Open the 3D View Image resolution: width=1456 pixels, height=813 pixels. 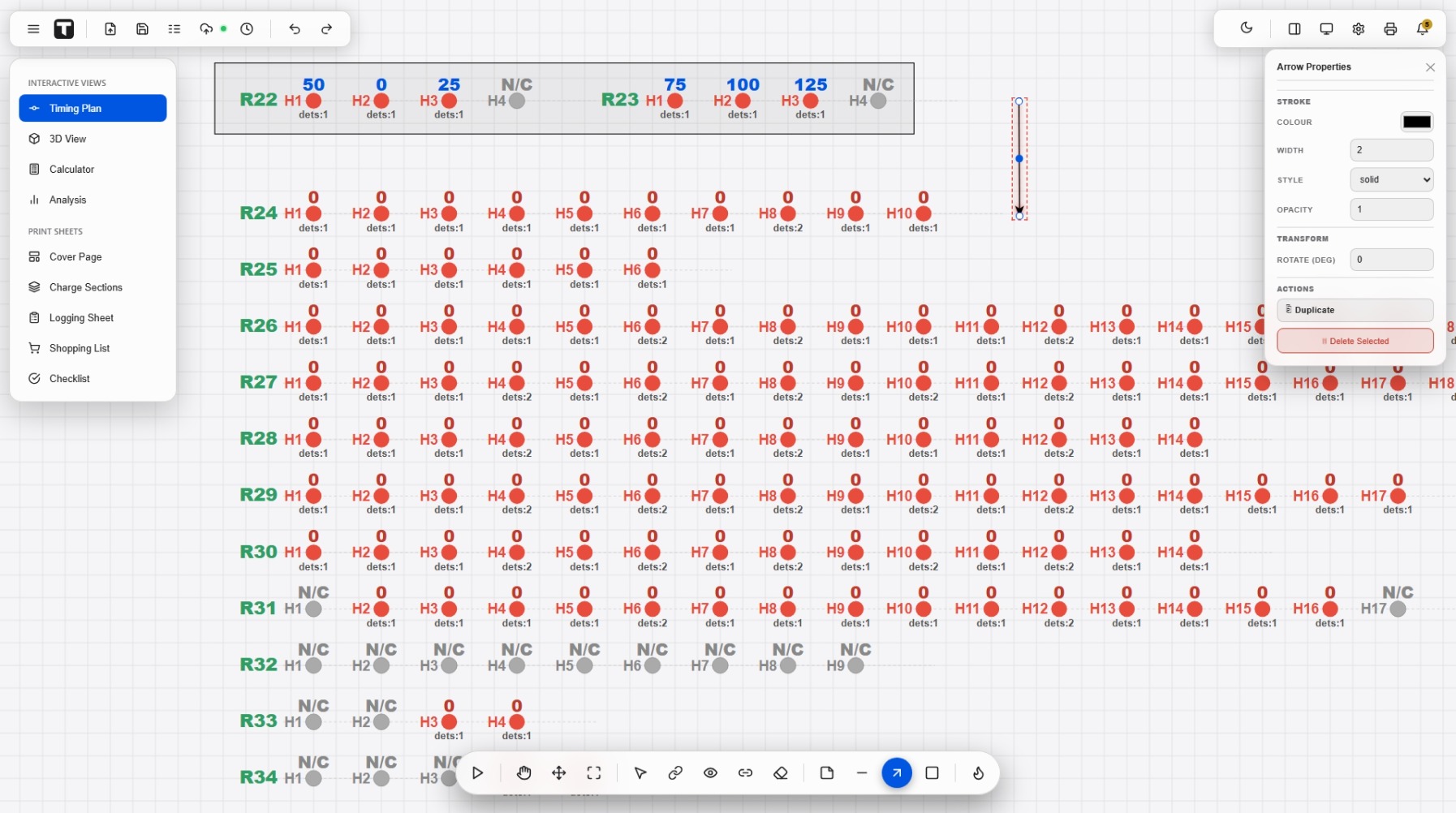pos(93,139)
